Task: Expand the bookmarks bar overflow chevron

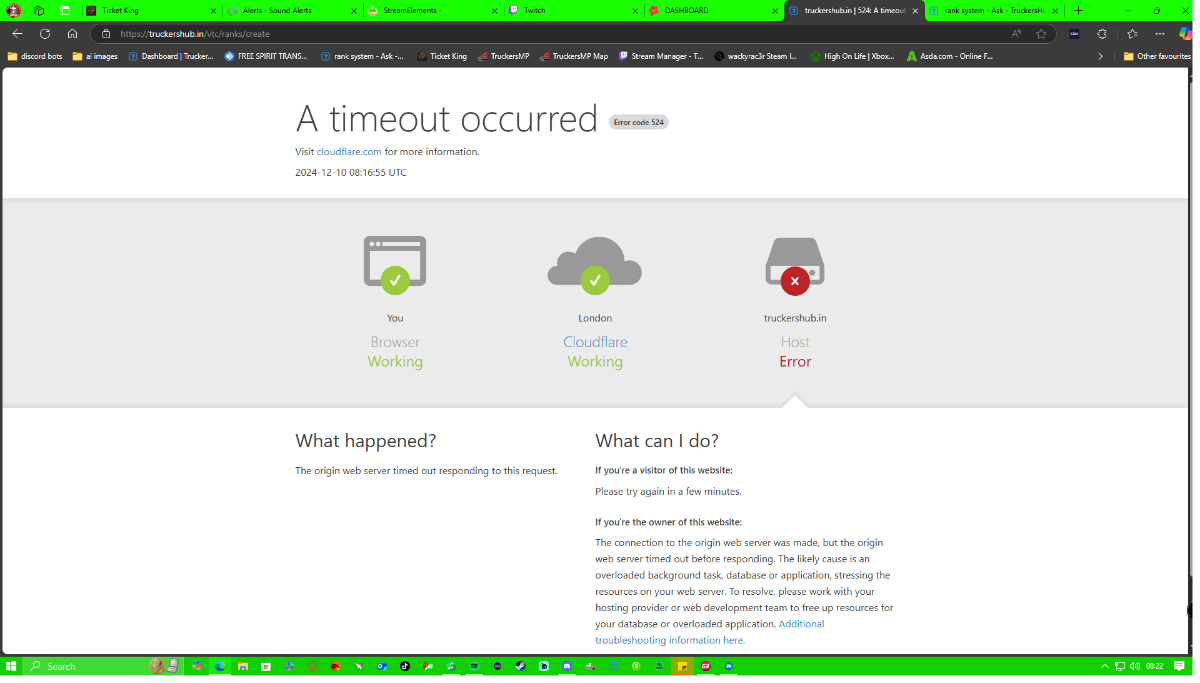Action: click(1100, 56)
